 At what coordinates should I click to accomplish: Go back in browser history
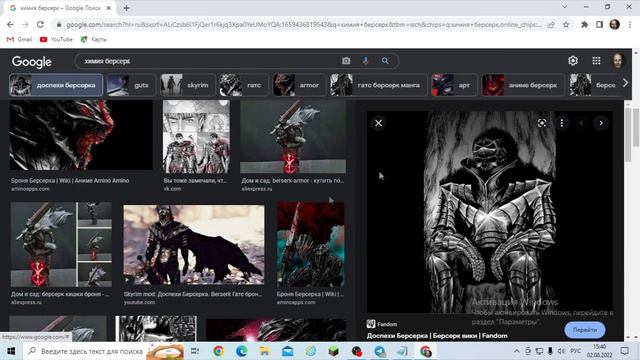10,24
